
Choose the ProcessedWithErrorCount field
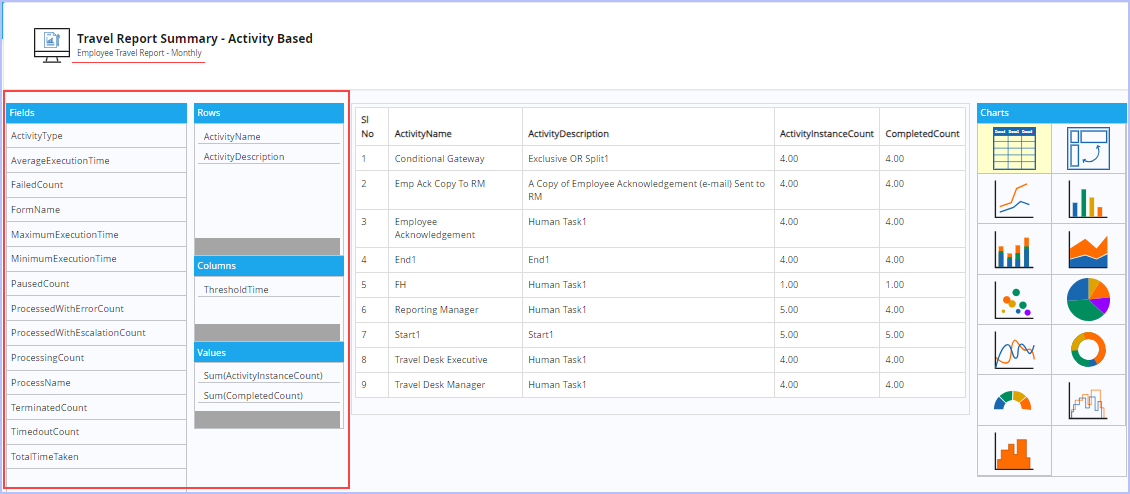tap(96, 309)
